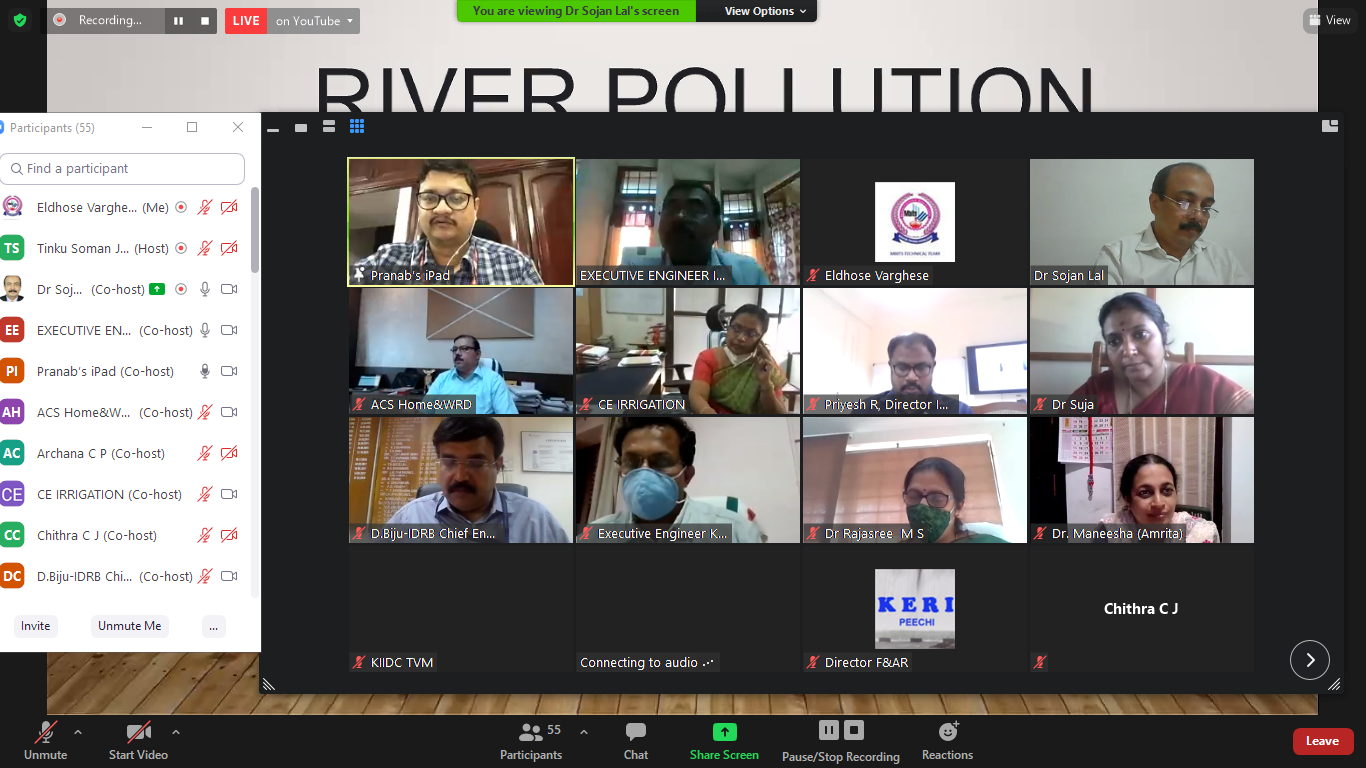Open the Chat panel icon
This screenshot has width=1366, height=768.
click(636, 733)
